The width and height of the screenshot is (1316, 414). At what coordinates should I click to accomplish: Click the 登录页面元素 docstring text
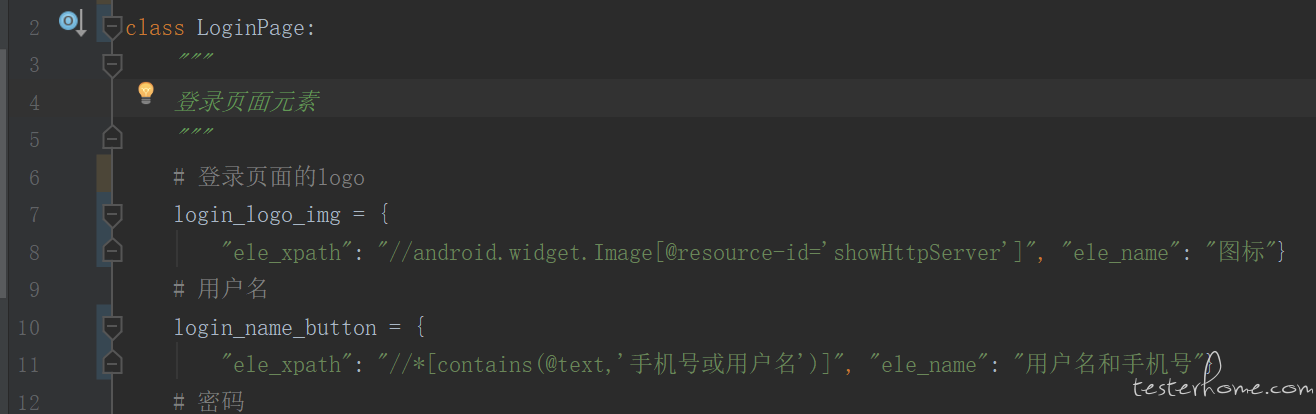pos(246,102)
